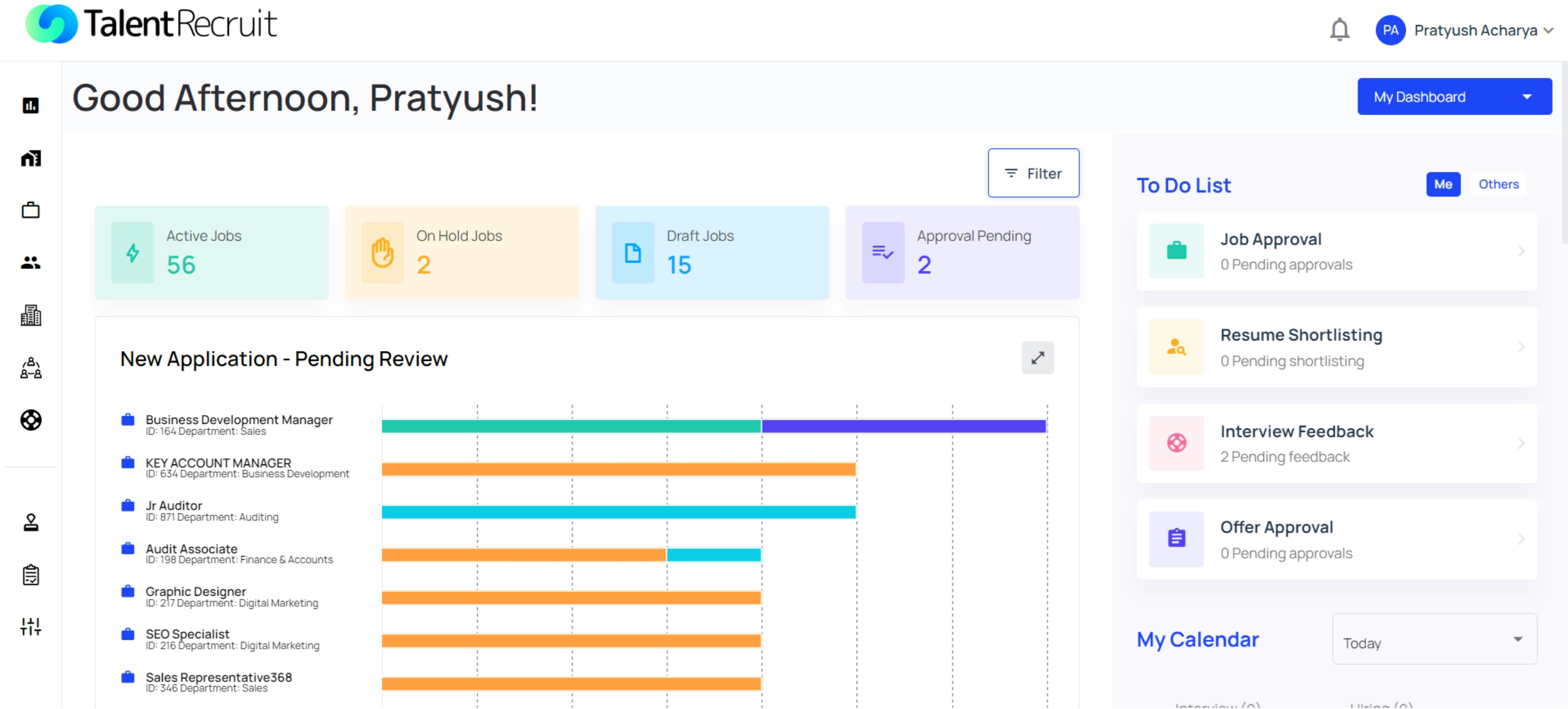Select the briefcase Jobs icon in sidebar
Screen dimensions: 1568x709
pos(30,210)
